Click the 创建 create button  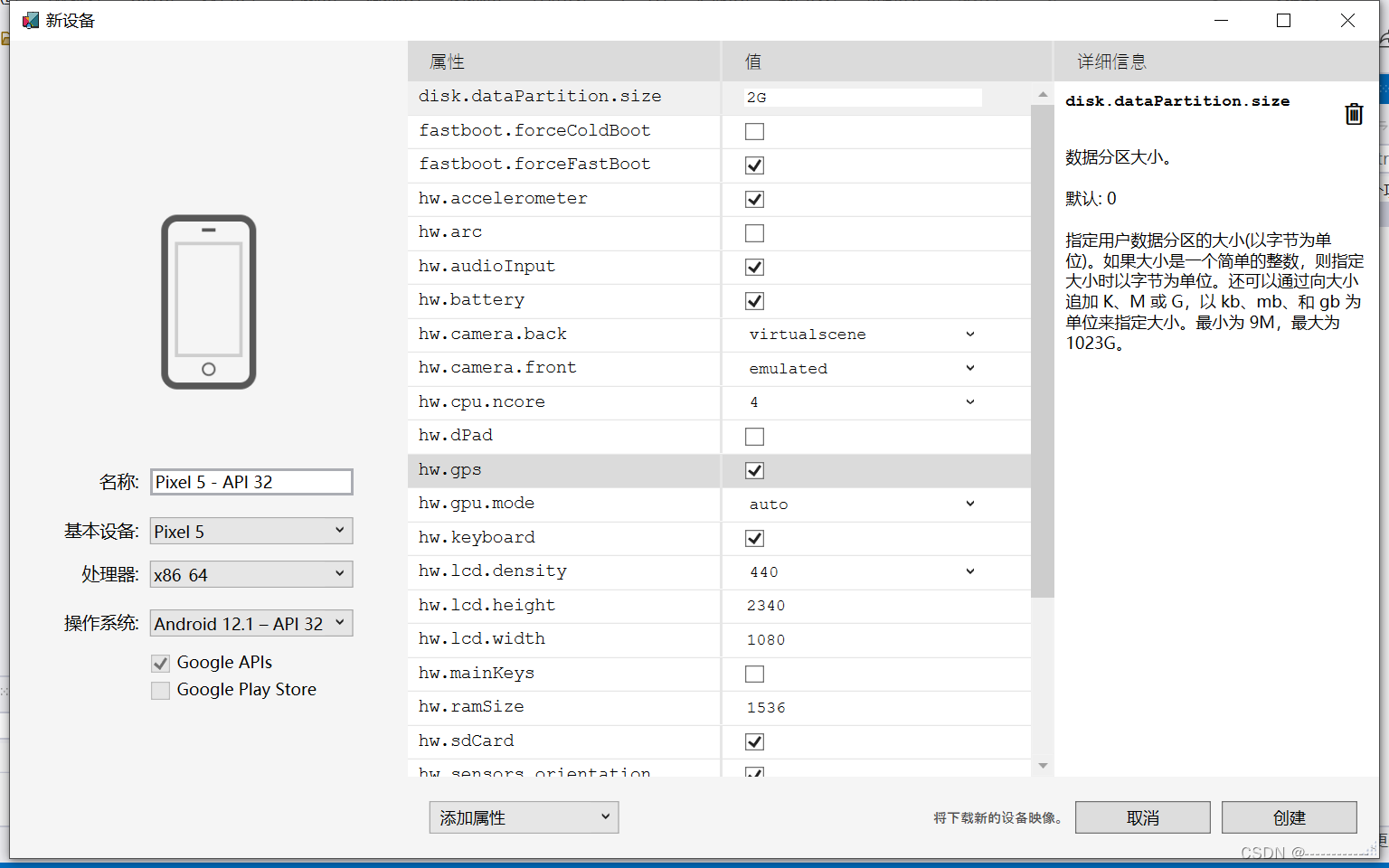click(x=1289, y=817)
